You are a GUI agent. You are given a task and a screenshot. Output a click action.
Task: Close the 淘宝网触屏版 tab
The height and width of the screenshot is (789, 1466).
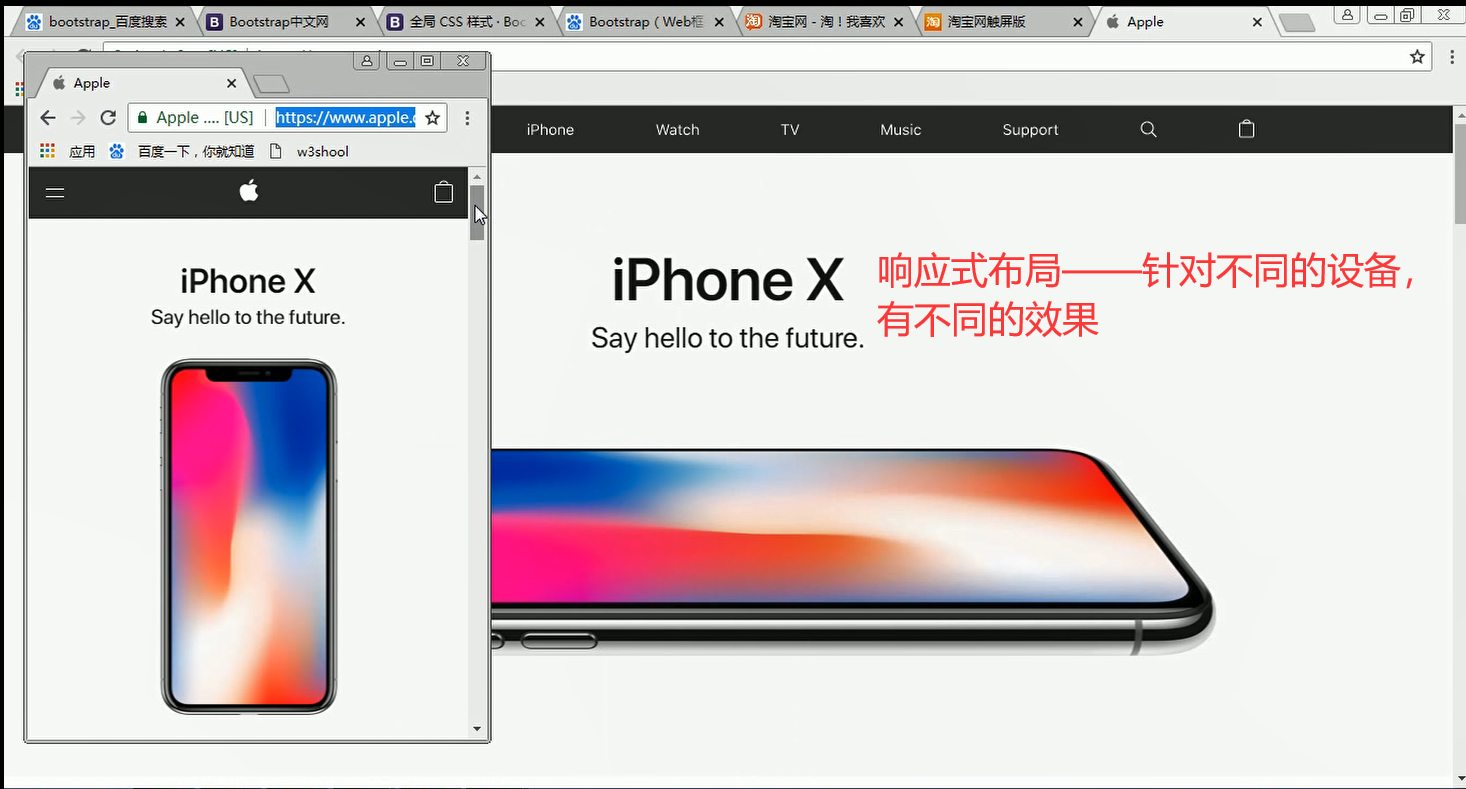pyautogui.click(x=1078, y=22)
